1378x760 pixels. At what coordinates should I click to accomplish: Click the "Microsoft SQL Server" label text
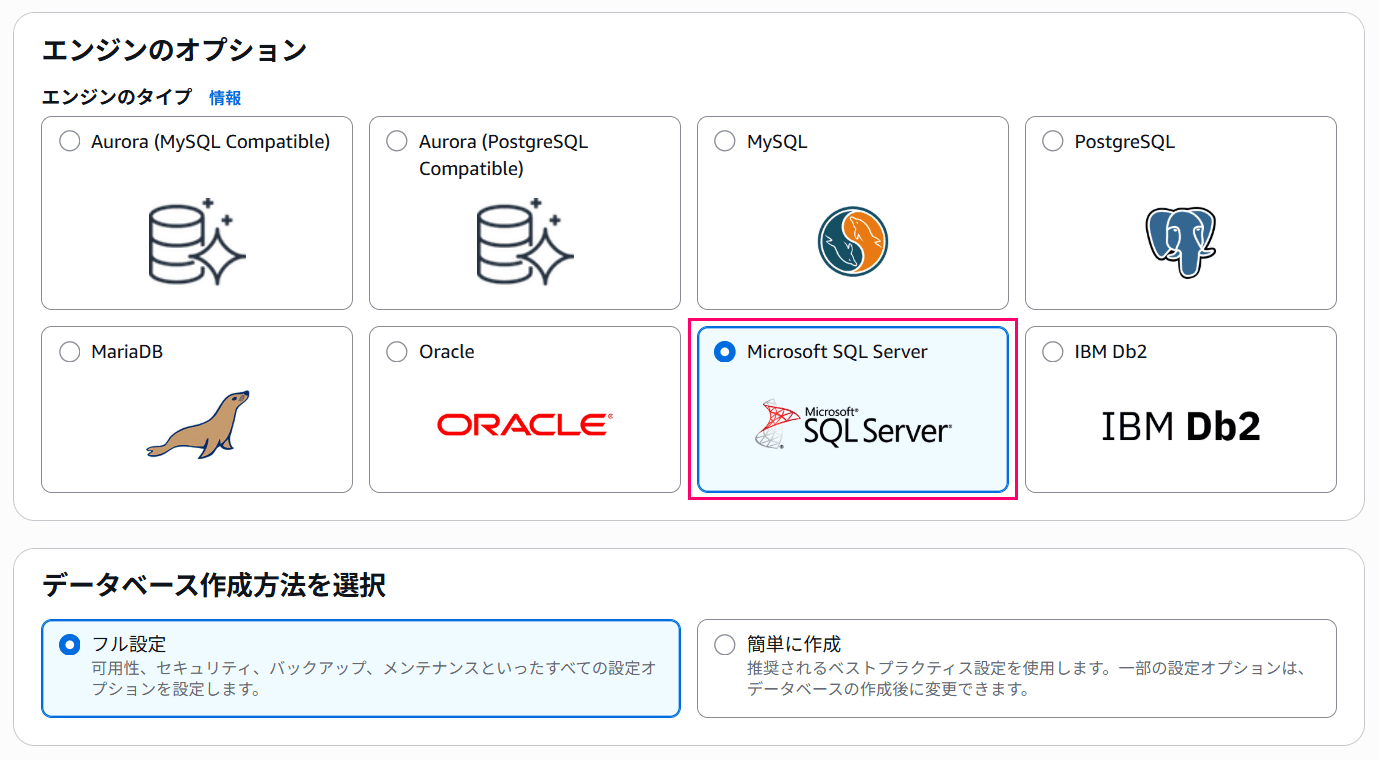(x=837, y=352)
